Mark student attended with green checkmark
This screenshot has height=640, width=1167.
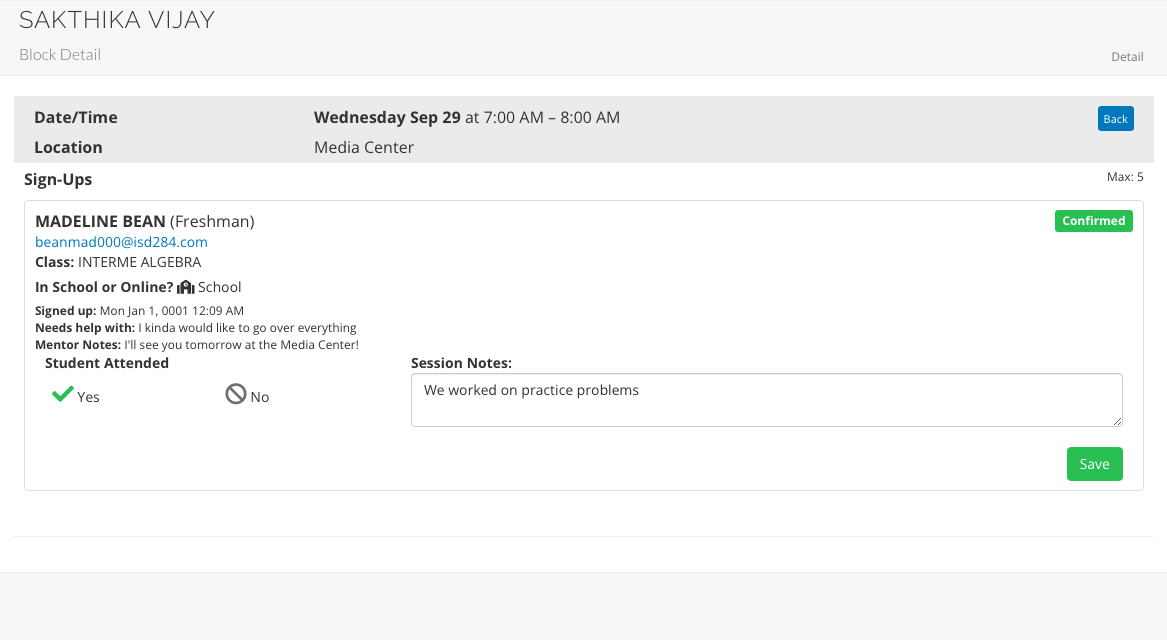(x=63, y=395)
